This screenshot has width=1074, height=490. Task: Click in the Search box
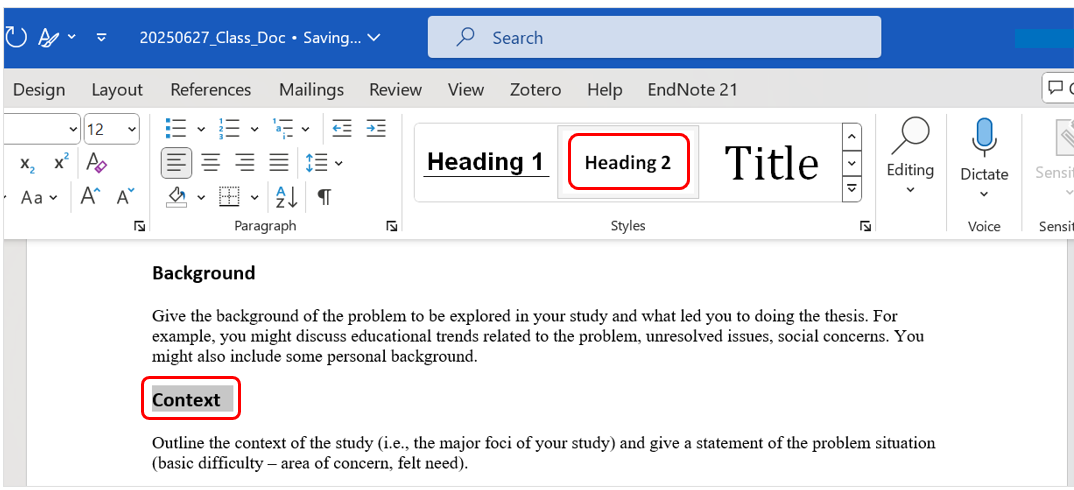[654, 38]
